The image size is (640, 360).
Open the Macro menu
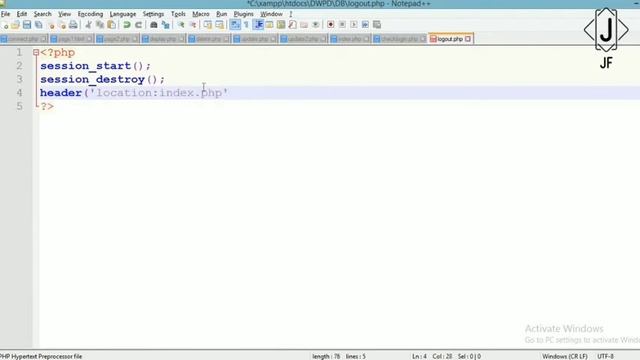tap(200, 14)
